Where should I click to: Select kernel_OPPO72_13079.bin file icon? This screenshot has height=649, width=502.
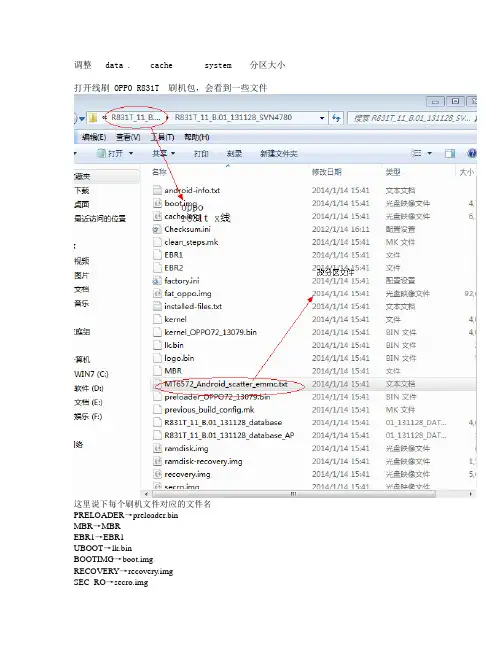157,332
